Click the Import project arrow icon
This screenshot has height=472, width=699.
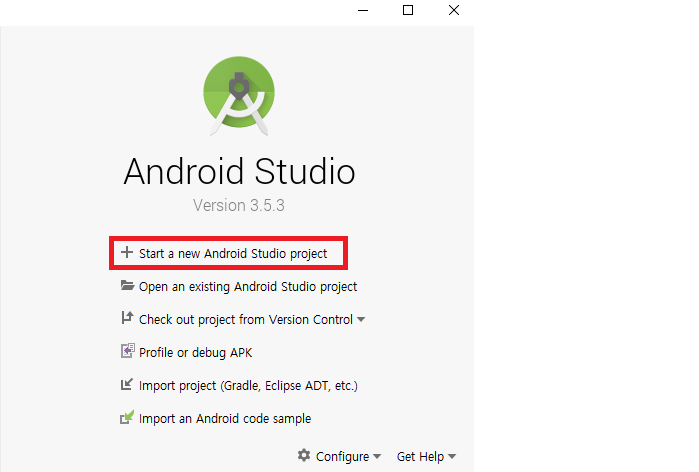click(127, 384)
